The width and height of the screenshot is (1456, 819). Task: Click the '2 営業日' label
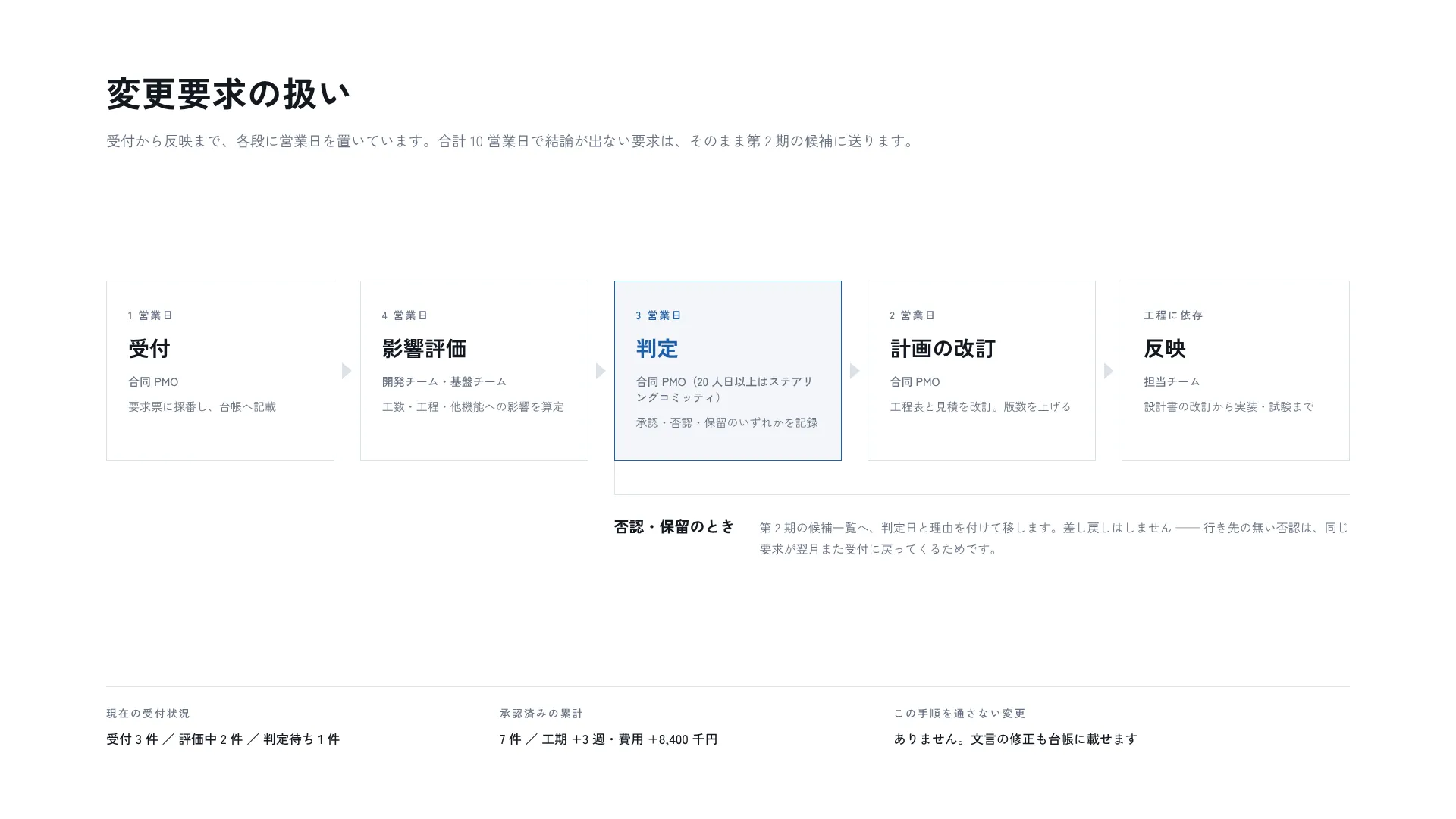click(x=912, y=315)
